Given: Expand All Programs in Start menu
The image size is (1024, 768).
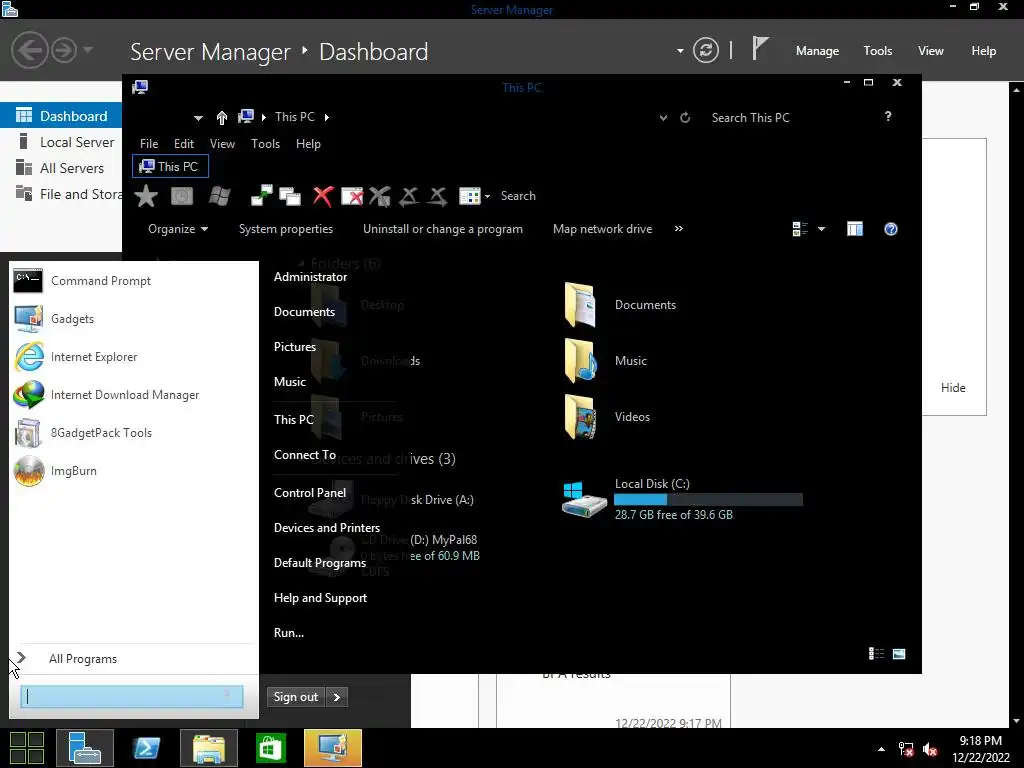Looking at the screenshot, I should tap(134, 659).
